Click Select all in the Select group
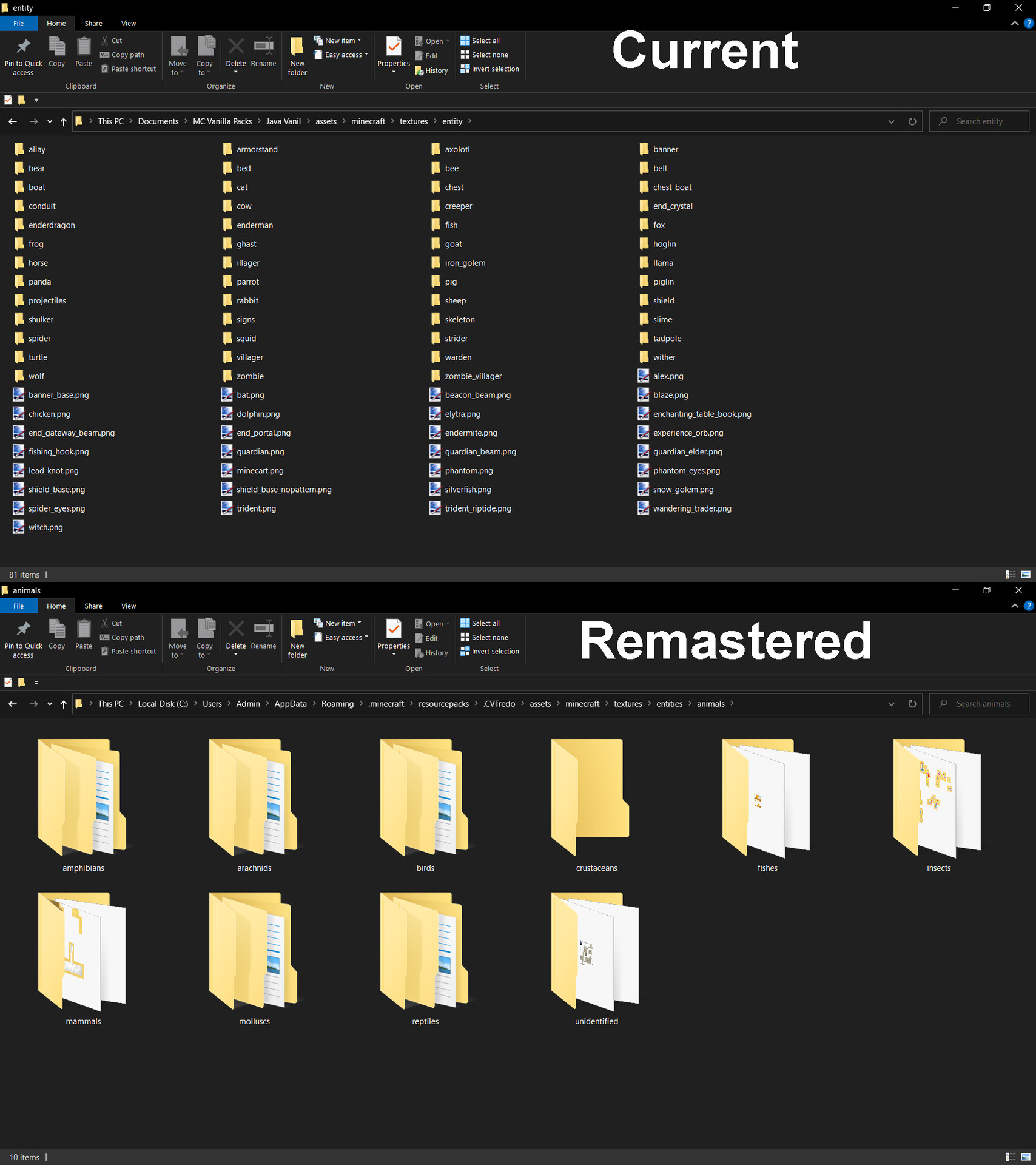This screenshot has height=1165, width=1036. [x=480, y=40]
